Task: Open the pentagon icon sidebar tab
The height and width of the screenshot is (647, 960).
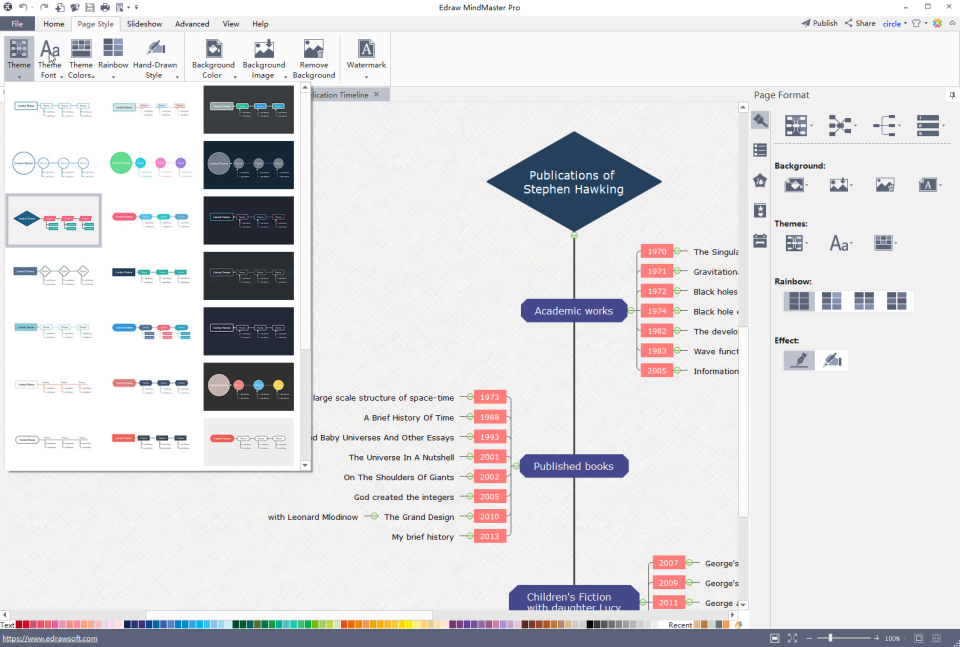Action: pos(760,181)
